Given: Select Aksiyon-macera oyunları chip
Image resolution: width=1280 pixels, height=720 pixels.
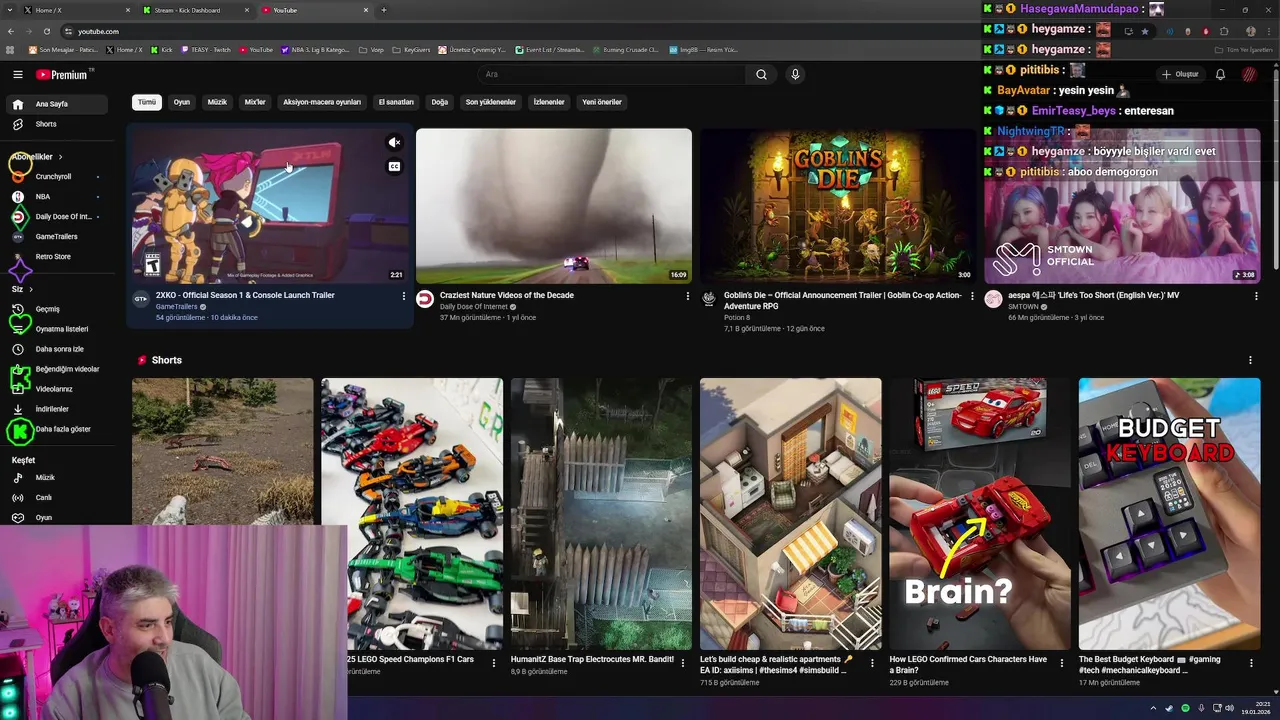Looking at the screenshot, I should [322, 102].
